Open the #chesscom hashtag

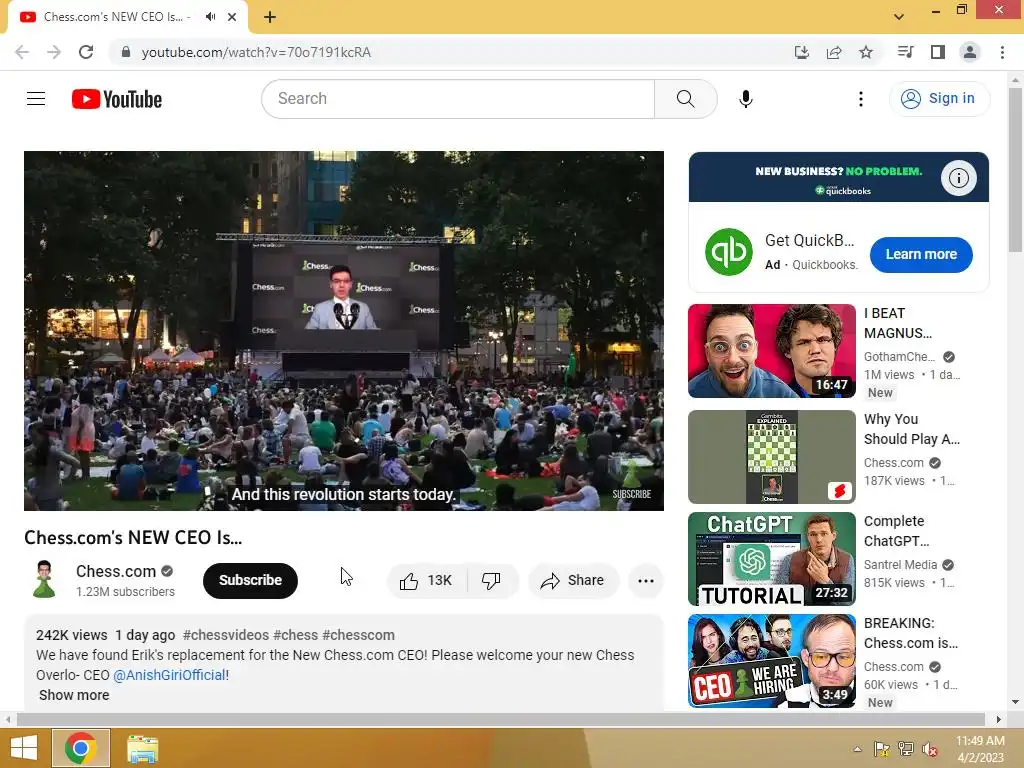[359, 635]
